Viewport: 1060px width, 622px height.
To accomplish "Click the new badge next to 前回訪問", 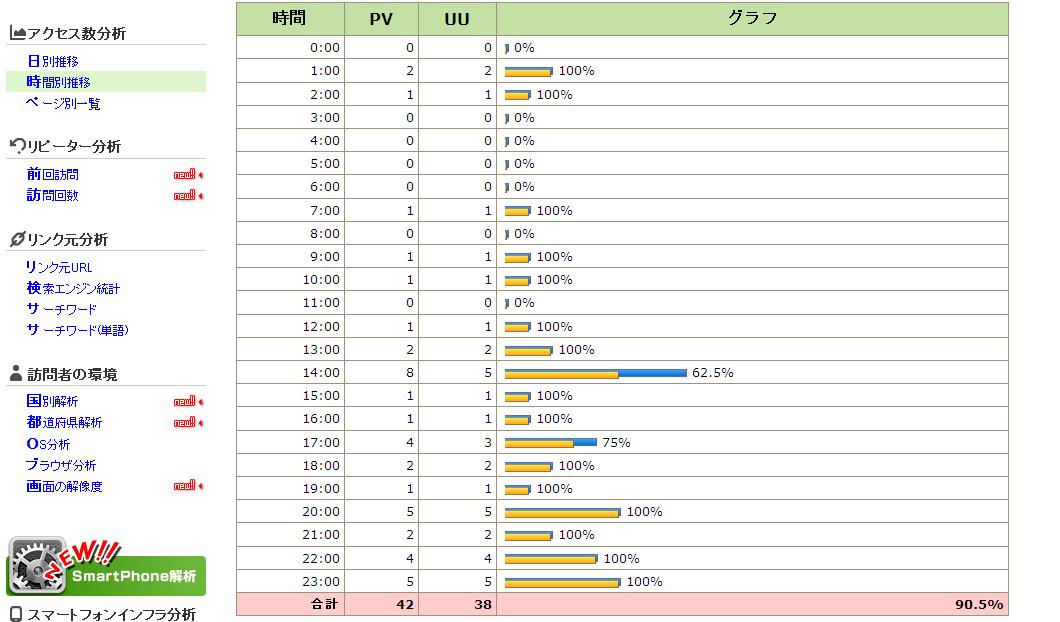I will (x=187, y=175).
